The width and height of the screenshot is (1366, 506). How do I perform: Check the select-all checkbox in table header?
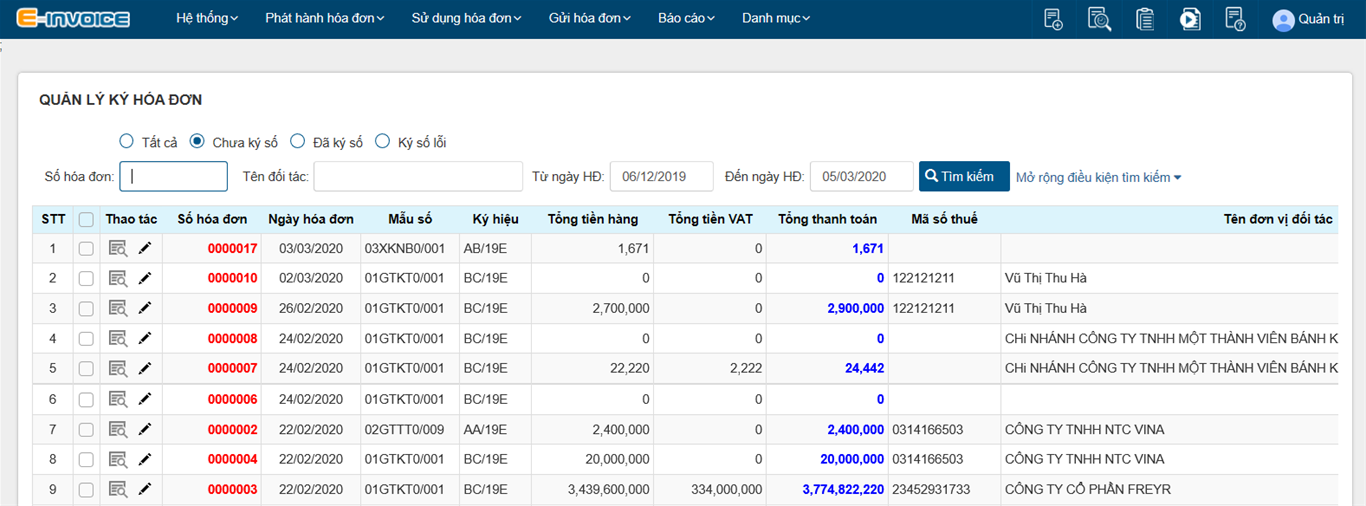tap(86, 219)
